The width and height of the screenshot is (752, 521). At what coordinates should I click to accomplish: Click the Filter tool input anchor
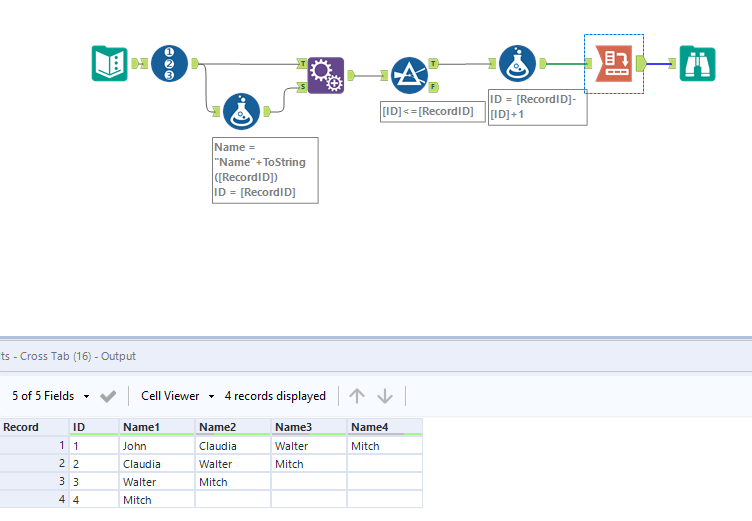(385, 75)
